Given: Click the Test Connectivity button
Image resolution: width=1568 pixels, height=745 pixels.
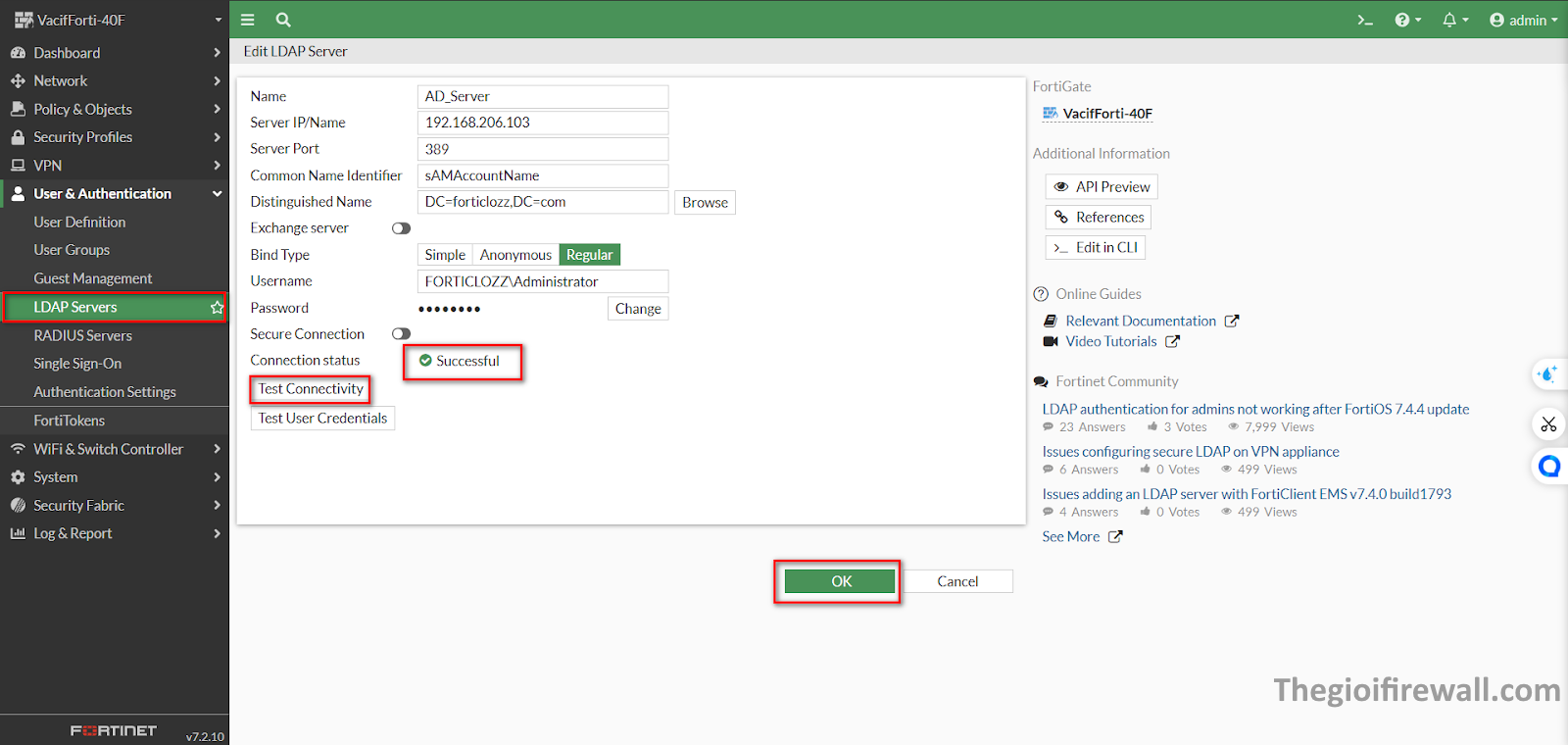Looking at the screenshot, I should tap(311, 389).
